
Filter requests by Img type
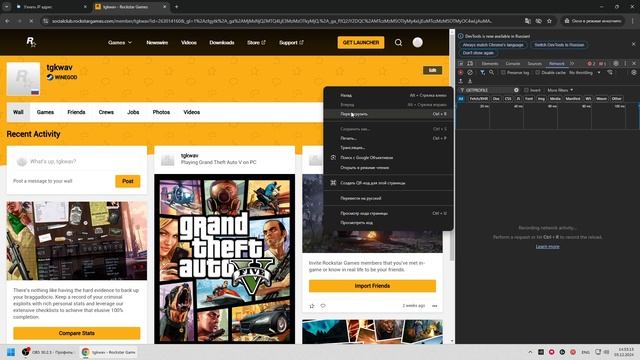tap(541, 99)
